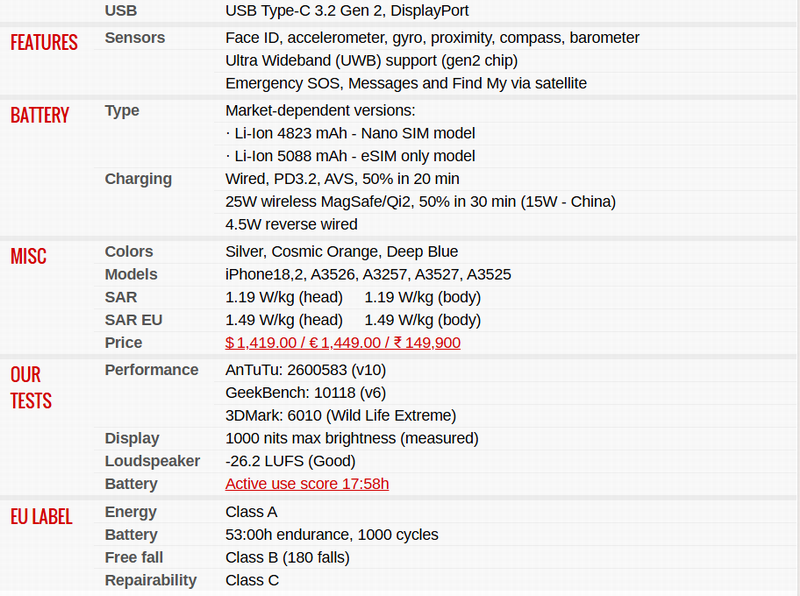This screenshot has height=596, width=800.
Task: Click the USB spec label
Action: coord(121,10)
